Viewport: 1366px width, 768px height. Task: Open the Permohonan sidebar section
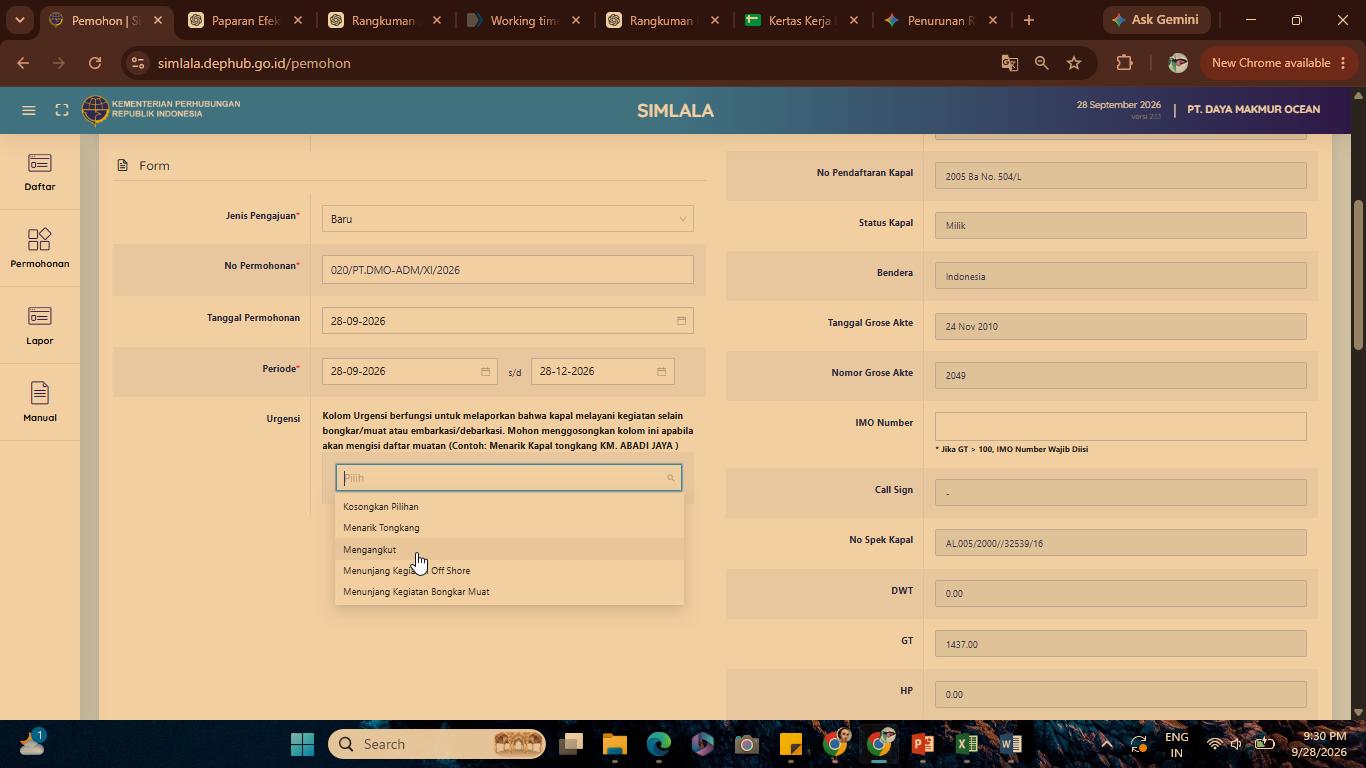pyautogui.click(x=40, y=249)
